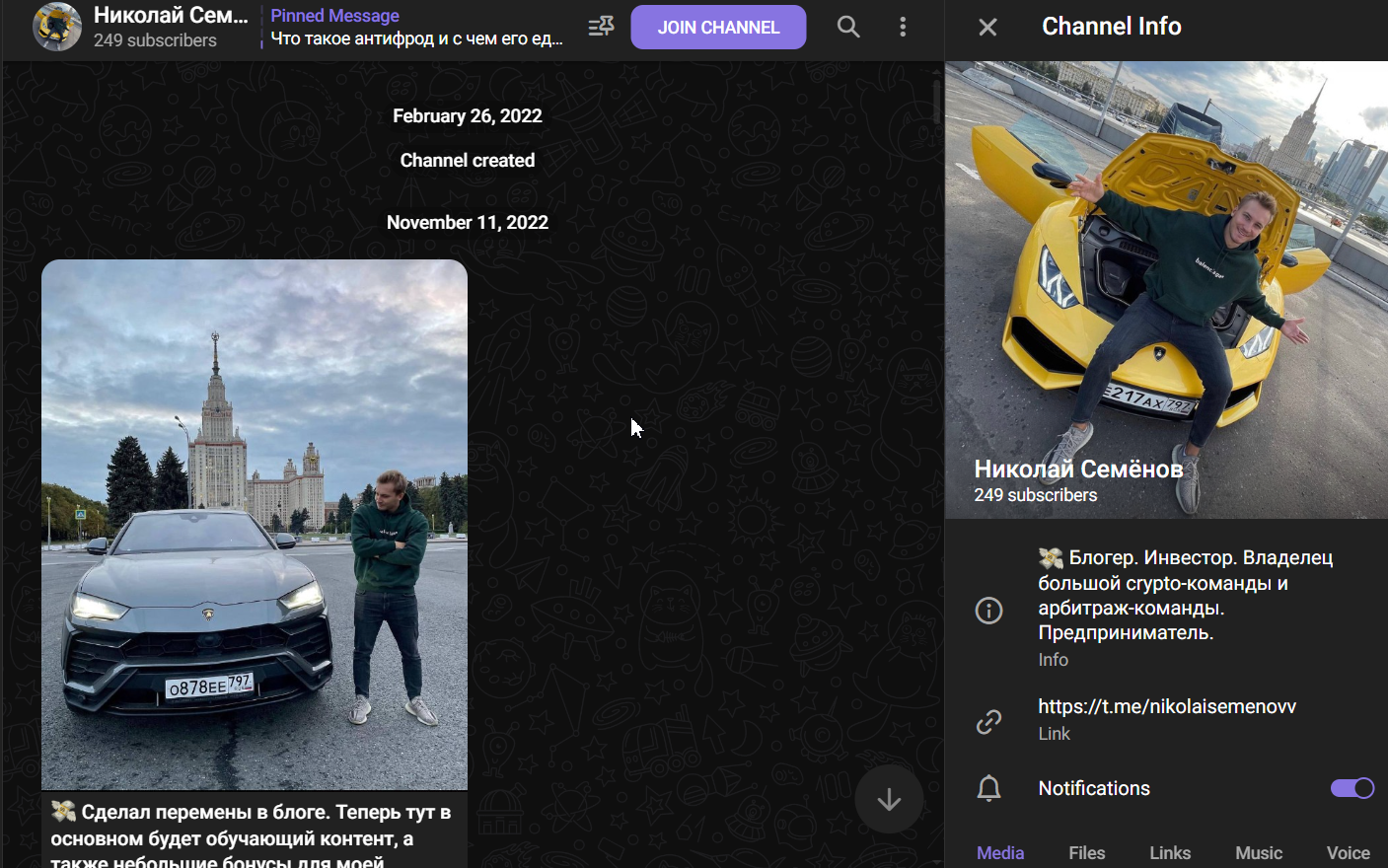Click the info circle icon
This screenshot has height=868, width=1388.
988,611
